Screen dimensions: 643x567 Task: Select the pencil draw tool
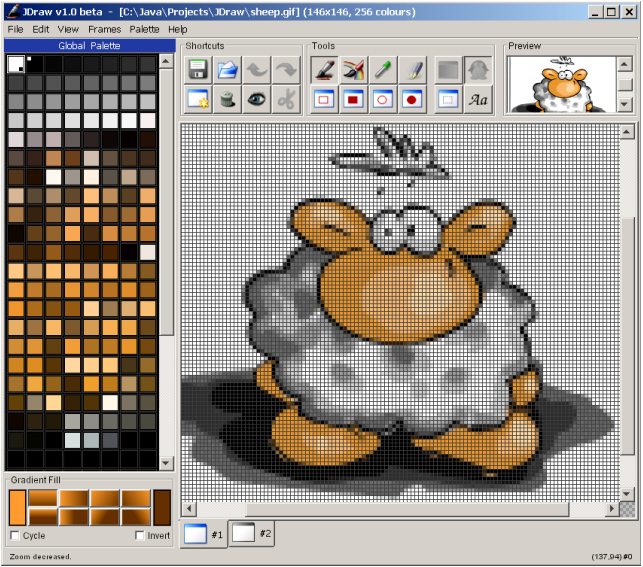pos(324,70)
